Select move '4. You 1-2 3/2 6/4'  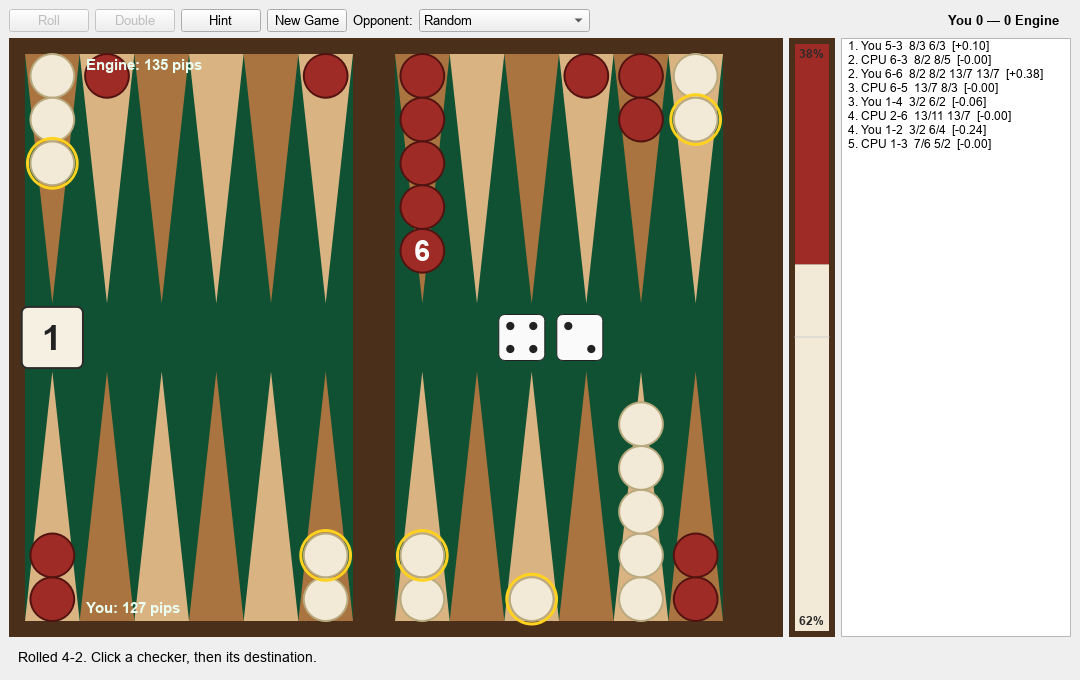click(917, 130)
